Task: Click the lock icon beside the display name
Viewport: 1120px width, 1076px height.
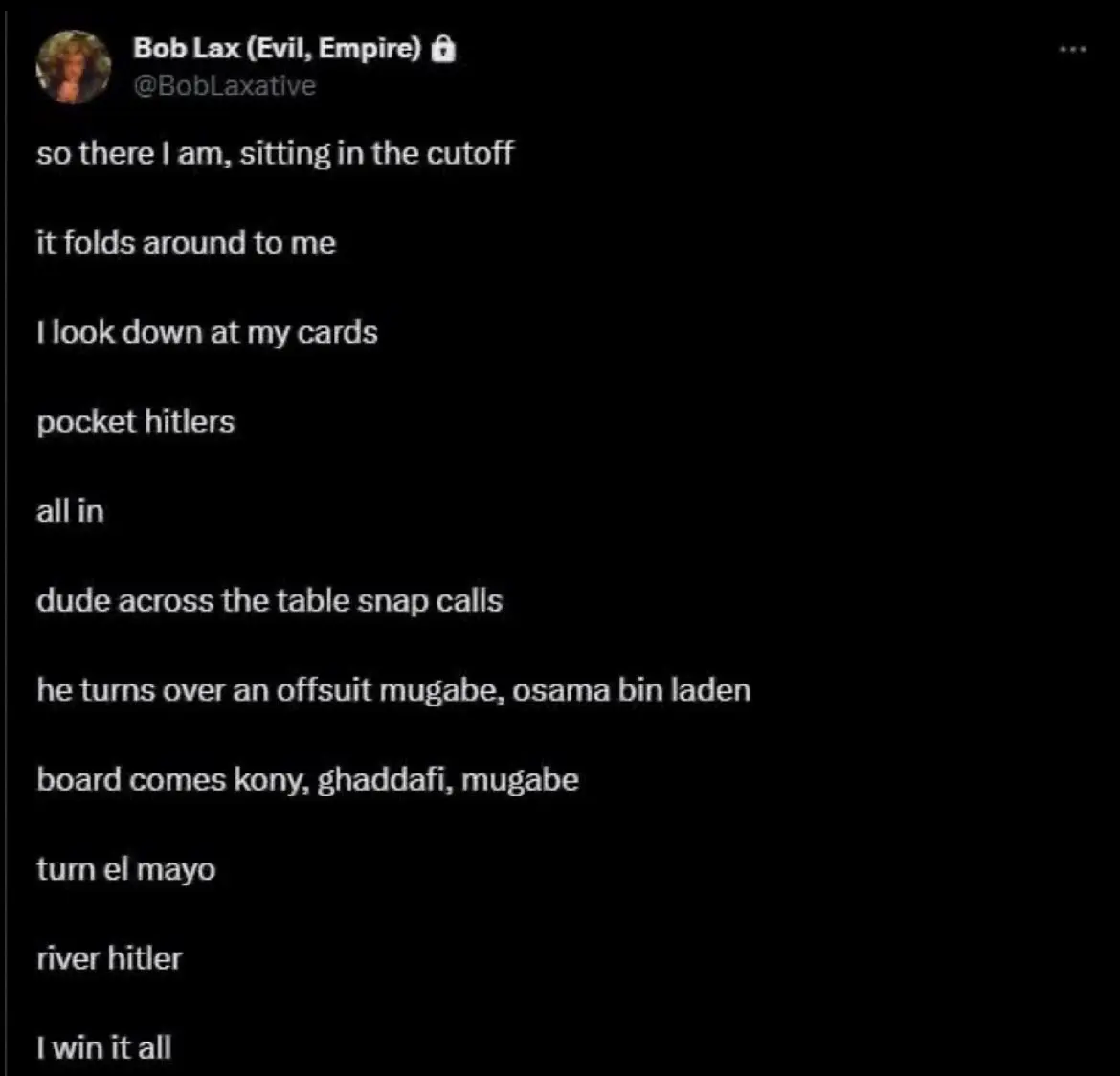Action: pos(443,49)
